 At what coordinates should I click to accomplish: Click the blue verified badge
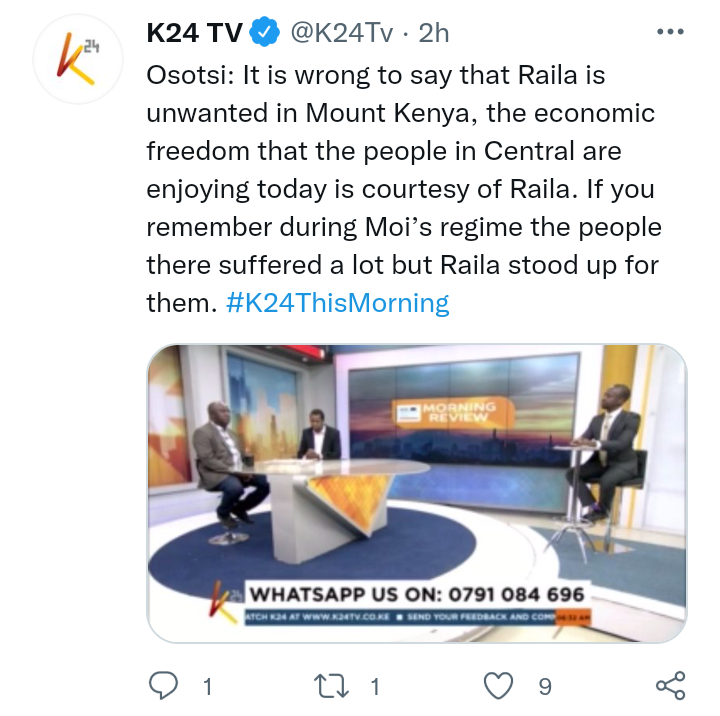(x=264, y=32)
